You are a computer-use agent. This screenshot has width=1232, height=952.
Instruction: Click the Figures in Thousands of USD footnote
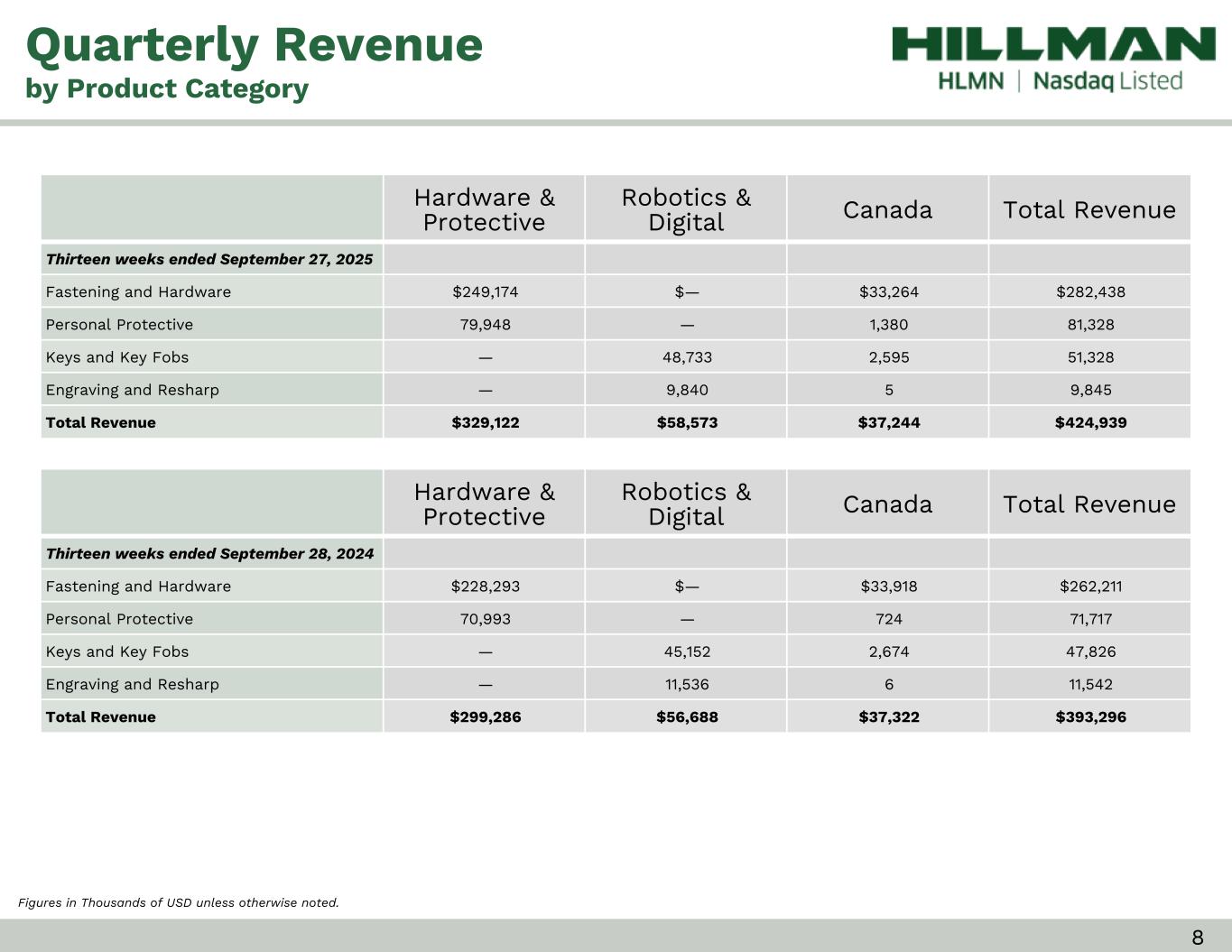(179, 902)
